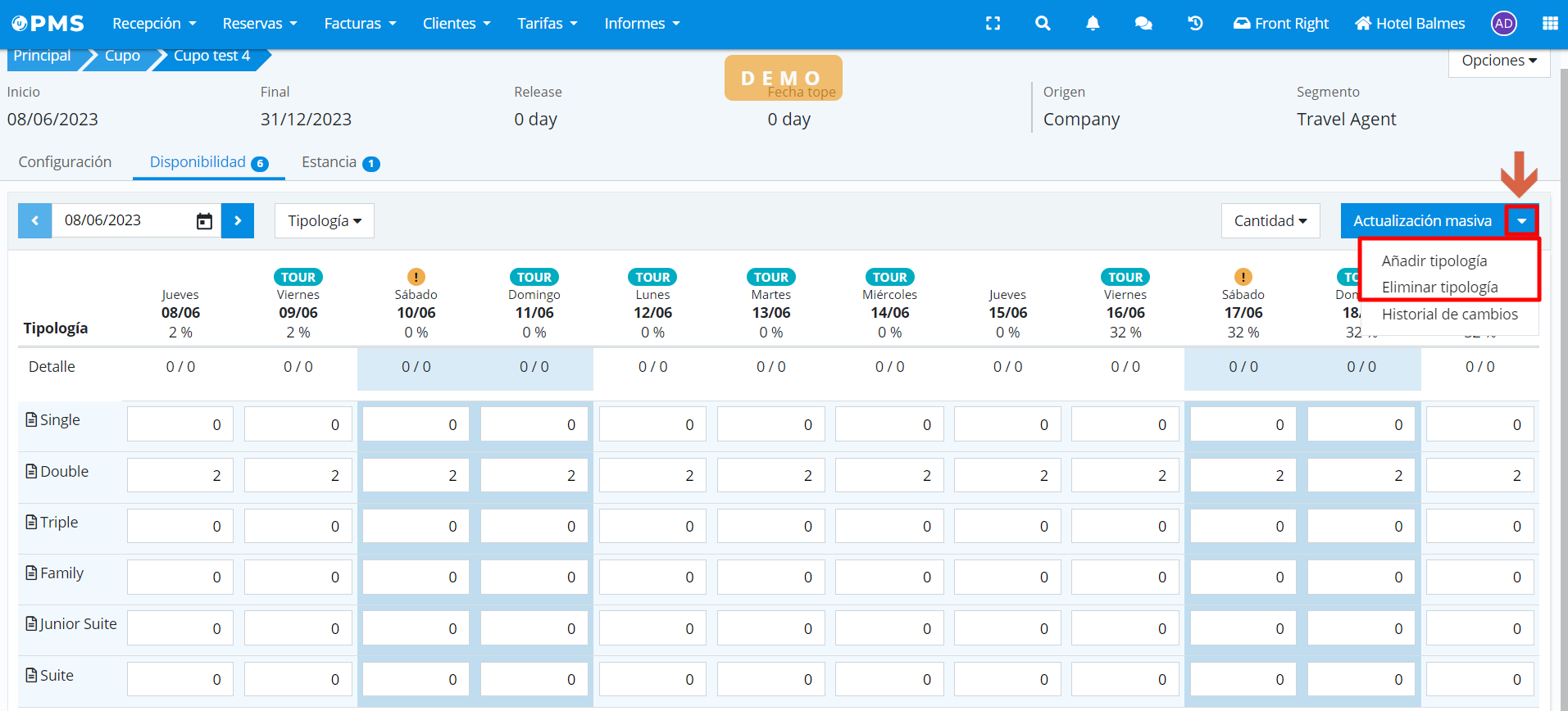Click the fullscreen expand icon
Viewport: 1568px width, 711px height.
click(993, 24)
